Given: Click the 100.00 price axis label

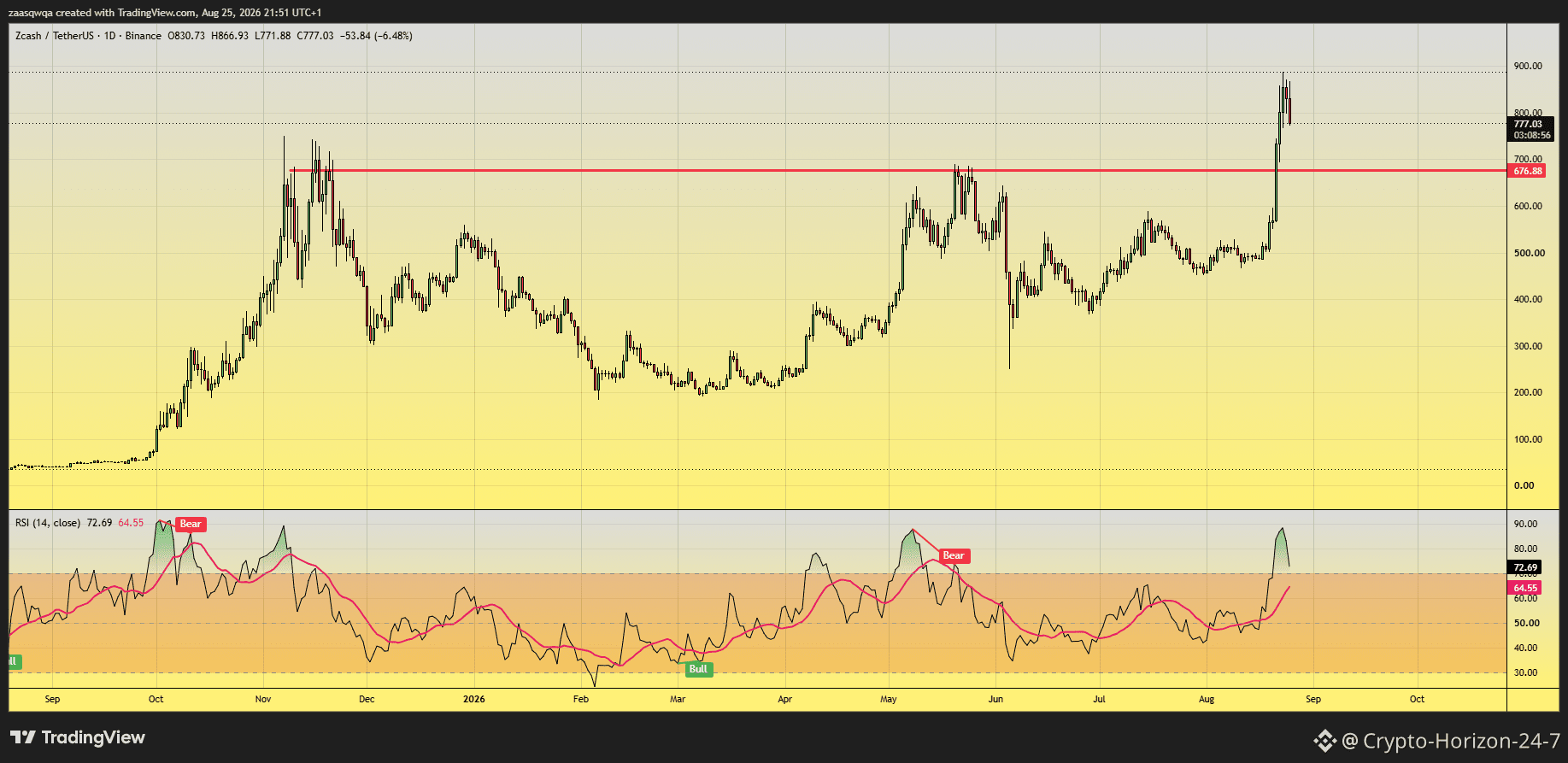Looking at the screenshot, I should point(1528,439).
